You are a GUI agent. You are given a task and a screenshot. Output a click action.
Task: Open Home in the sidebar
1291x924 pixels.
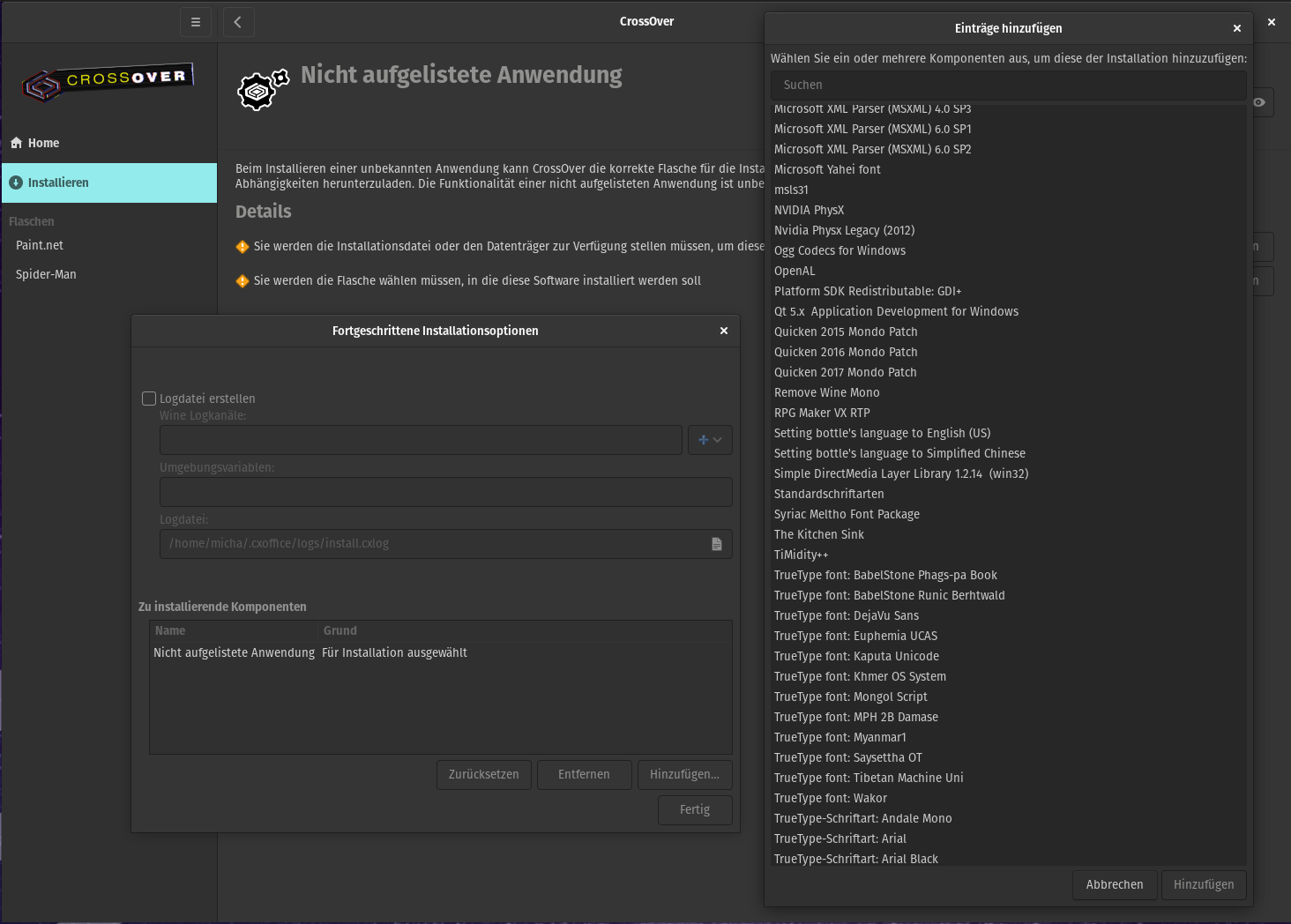click(x=43, y=143)
